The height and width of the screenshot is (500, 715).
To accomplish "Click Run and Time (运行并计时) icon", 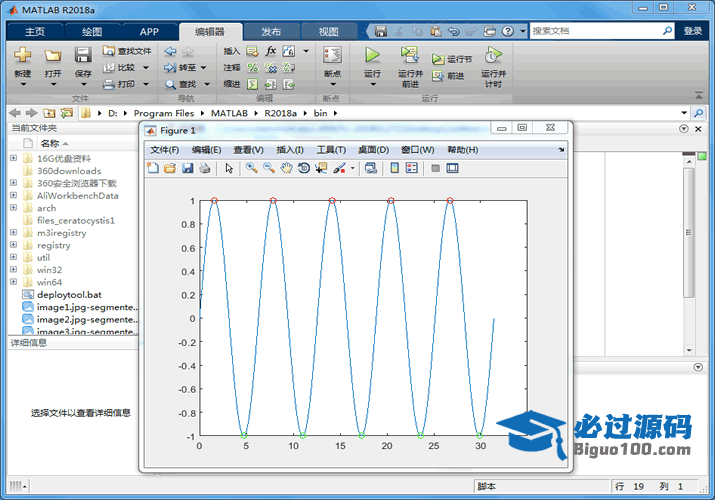I will pos(493,55).
